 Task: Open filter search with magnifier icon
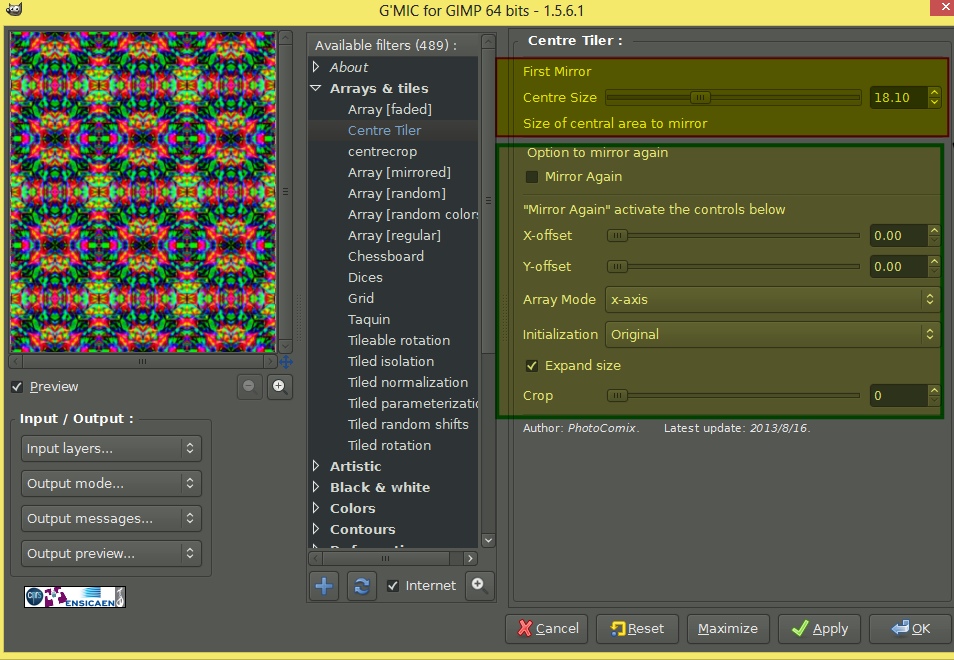point(479,586)
